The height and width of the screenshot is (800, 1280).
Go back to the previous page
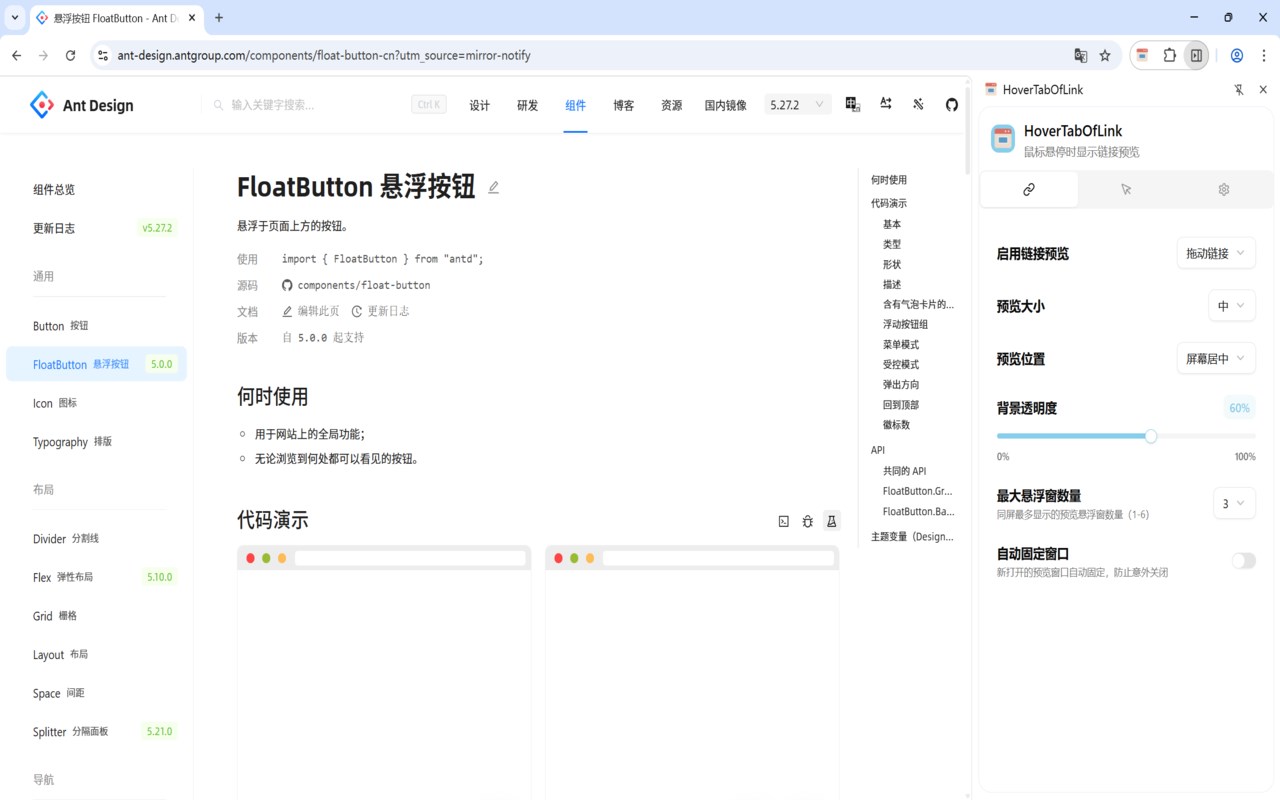pos(16,56)
